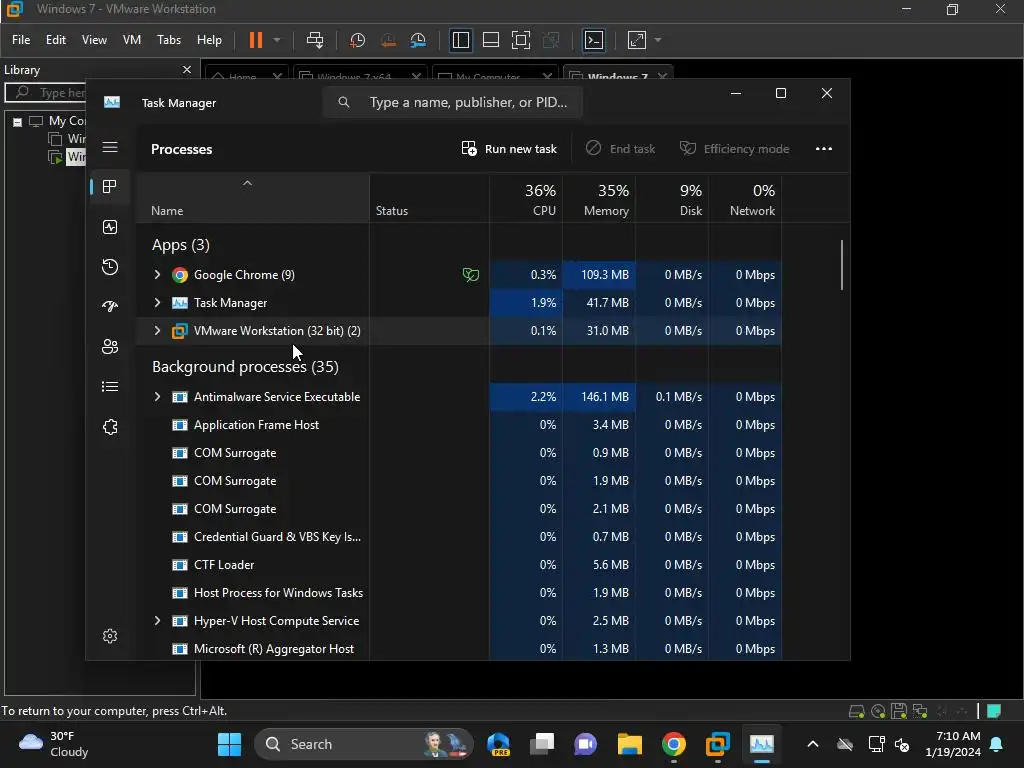
Task: Open the Performance page in Task Manager sidebar
Action: (110, 227)
